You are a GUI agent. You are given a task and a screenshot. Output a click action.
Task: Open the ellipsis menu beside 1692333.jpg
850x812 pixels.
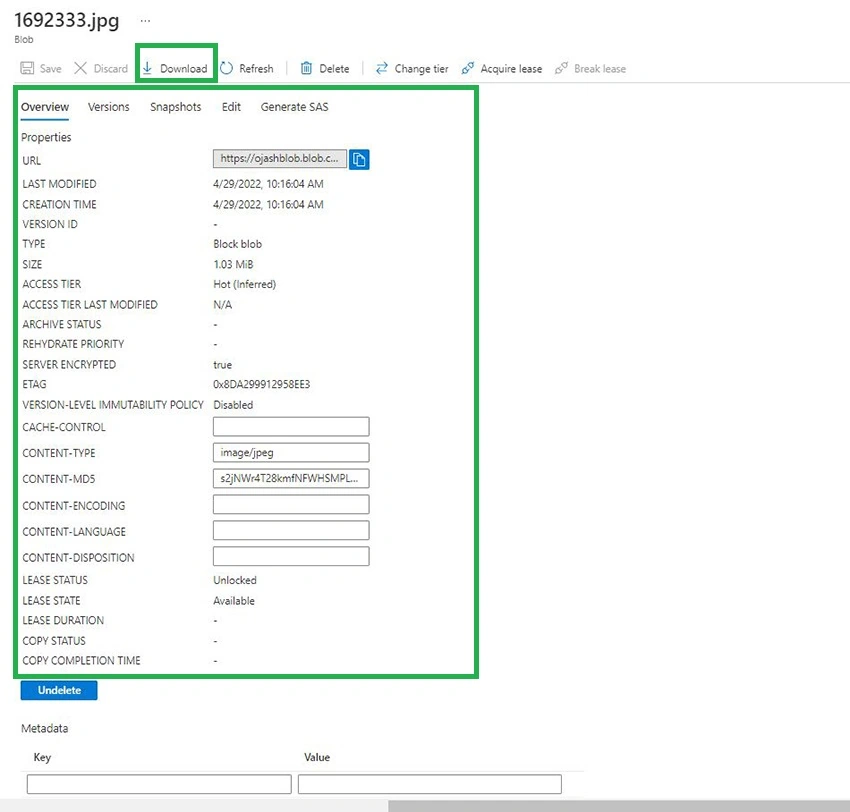145,21
